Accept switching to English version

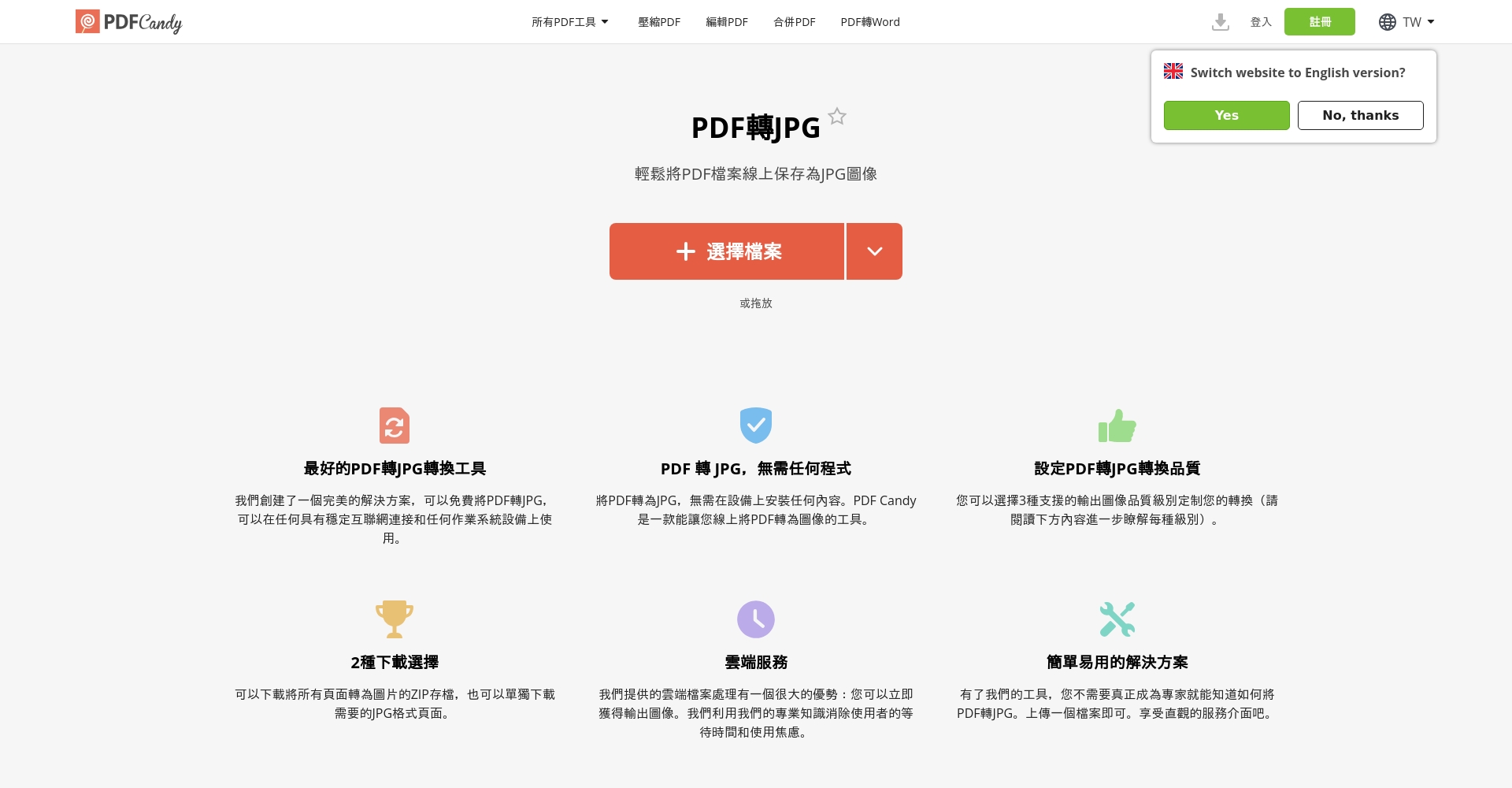(x=1226, y=115)
